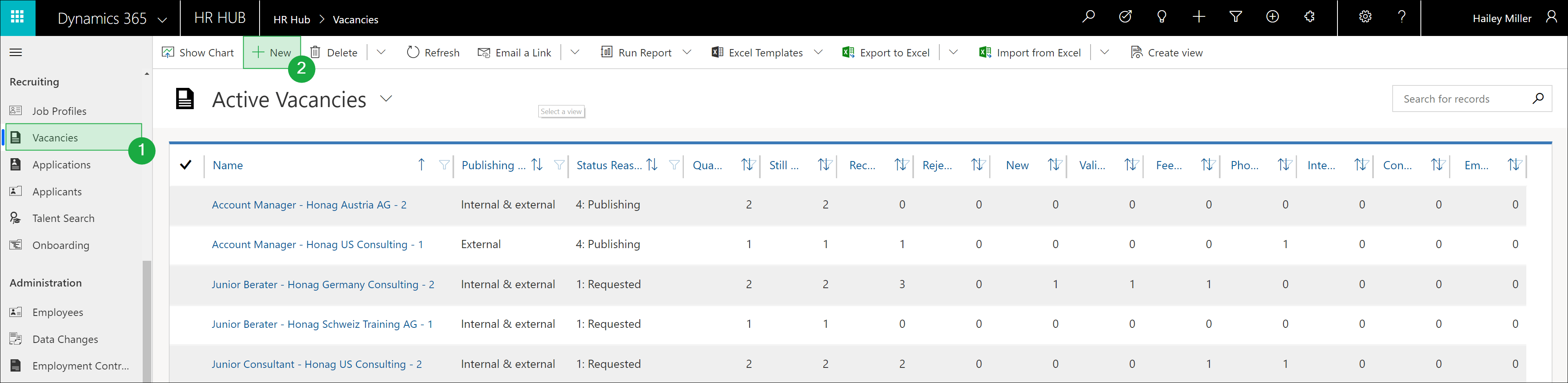This screenshot has width=1568, height=383.
Task: Open Vacancies in the sidebar
Action: pyautogui.click(x=73, y=138)
